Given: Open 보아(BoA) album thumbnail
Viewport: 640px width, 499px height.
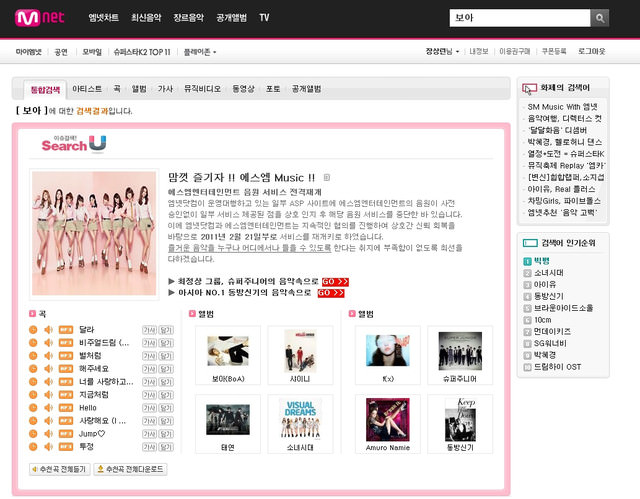Looking at the screenshot, I should (x=228, y=351).
